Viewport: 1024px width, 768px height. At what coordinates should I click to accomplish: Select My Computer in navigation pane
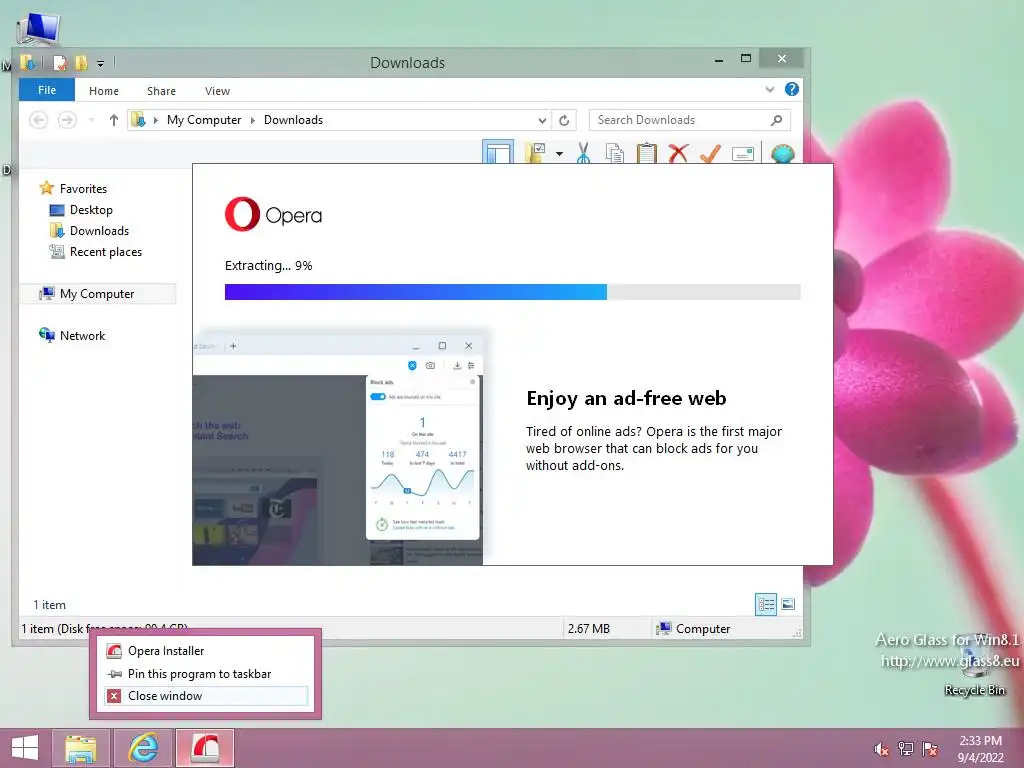(x=97, y=294)
